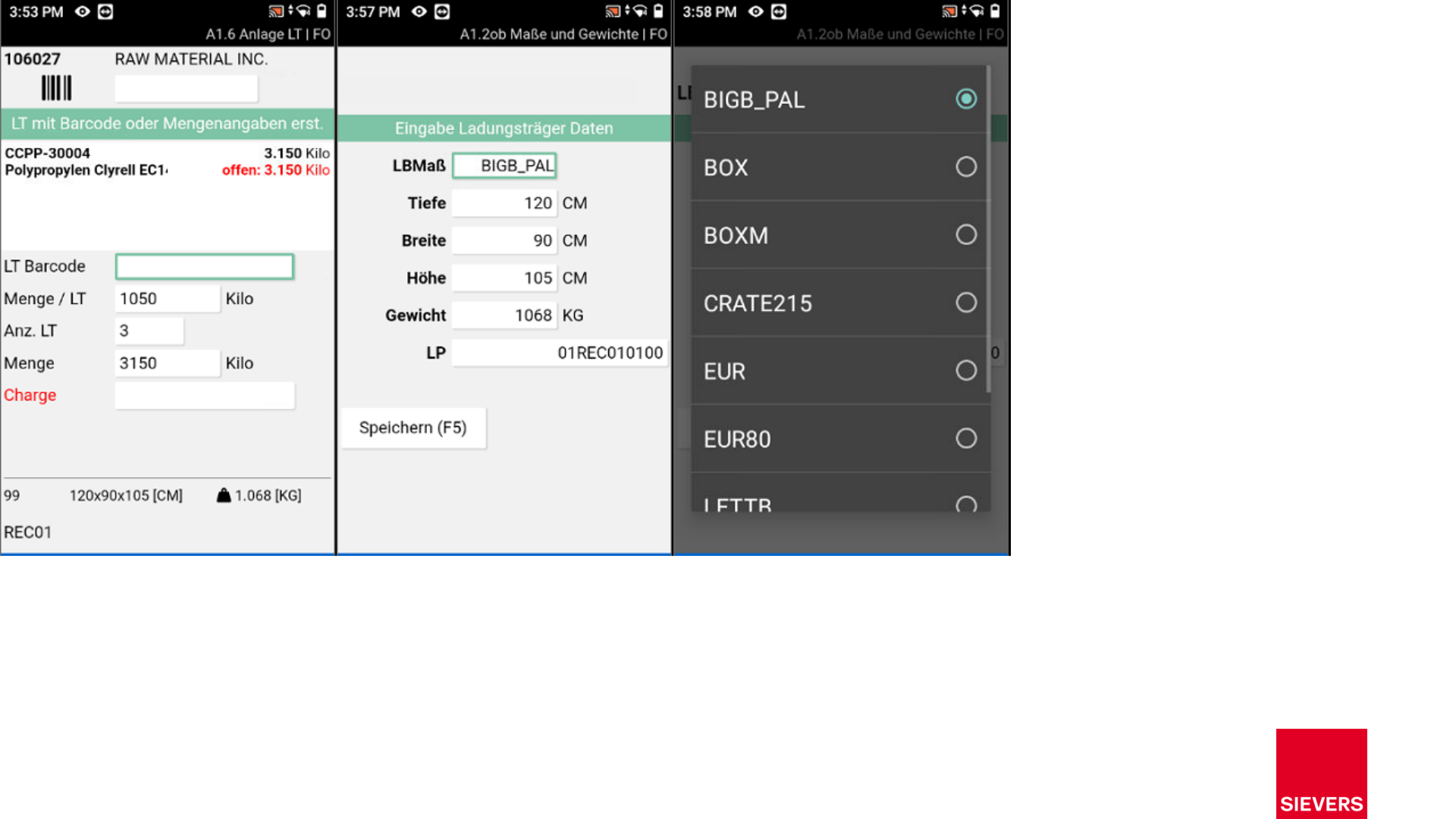
Task: Tap the wifi icon in second screen status bar
Action: point(641,11)
